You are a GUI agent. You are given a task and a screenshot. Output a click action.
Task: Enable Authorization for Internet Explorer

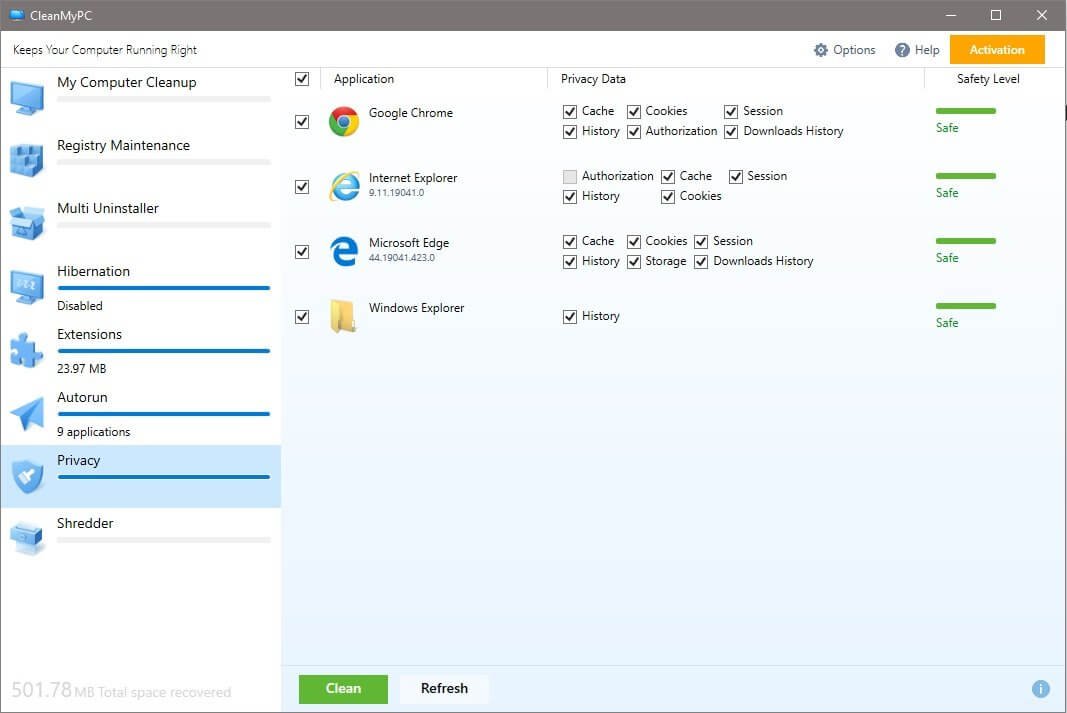[570, 176]
